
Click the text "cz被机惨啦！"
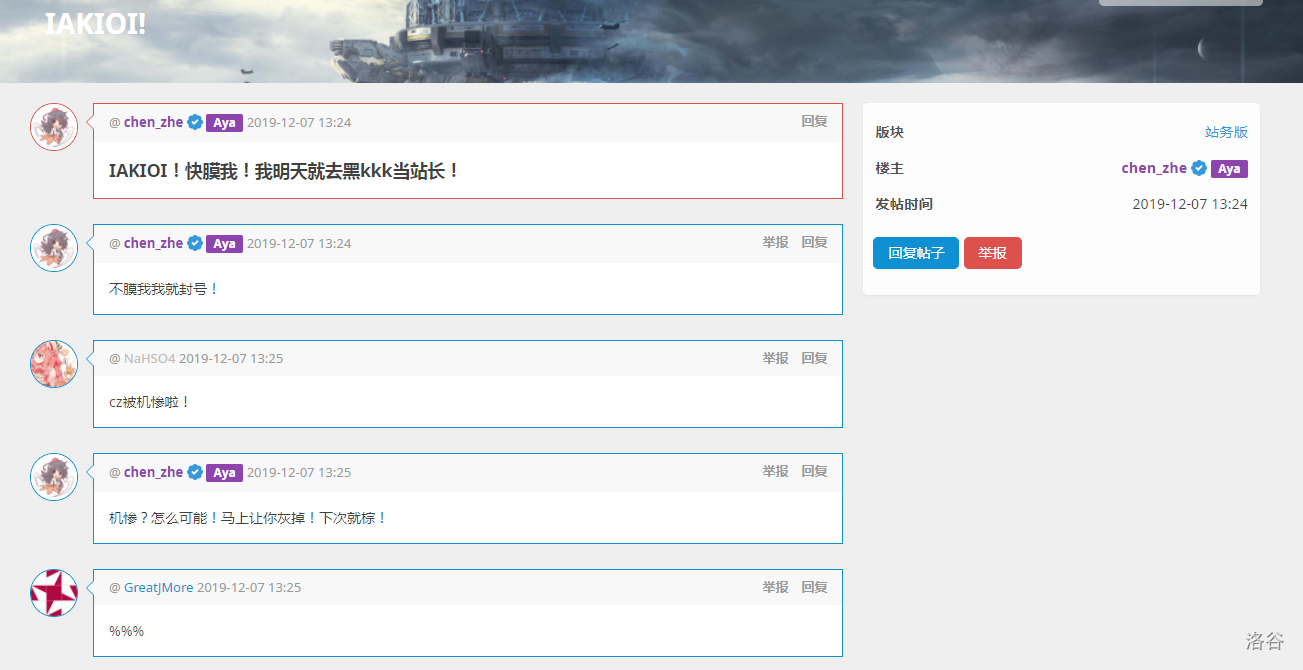(x=149, y=402)
